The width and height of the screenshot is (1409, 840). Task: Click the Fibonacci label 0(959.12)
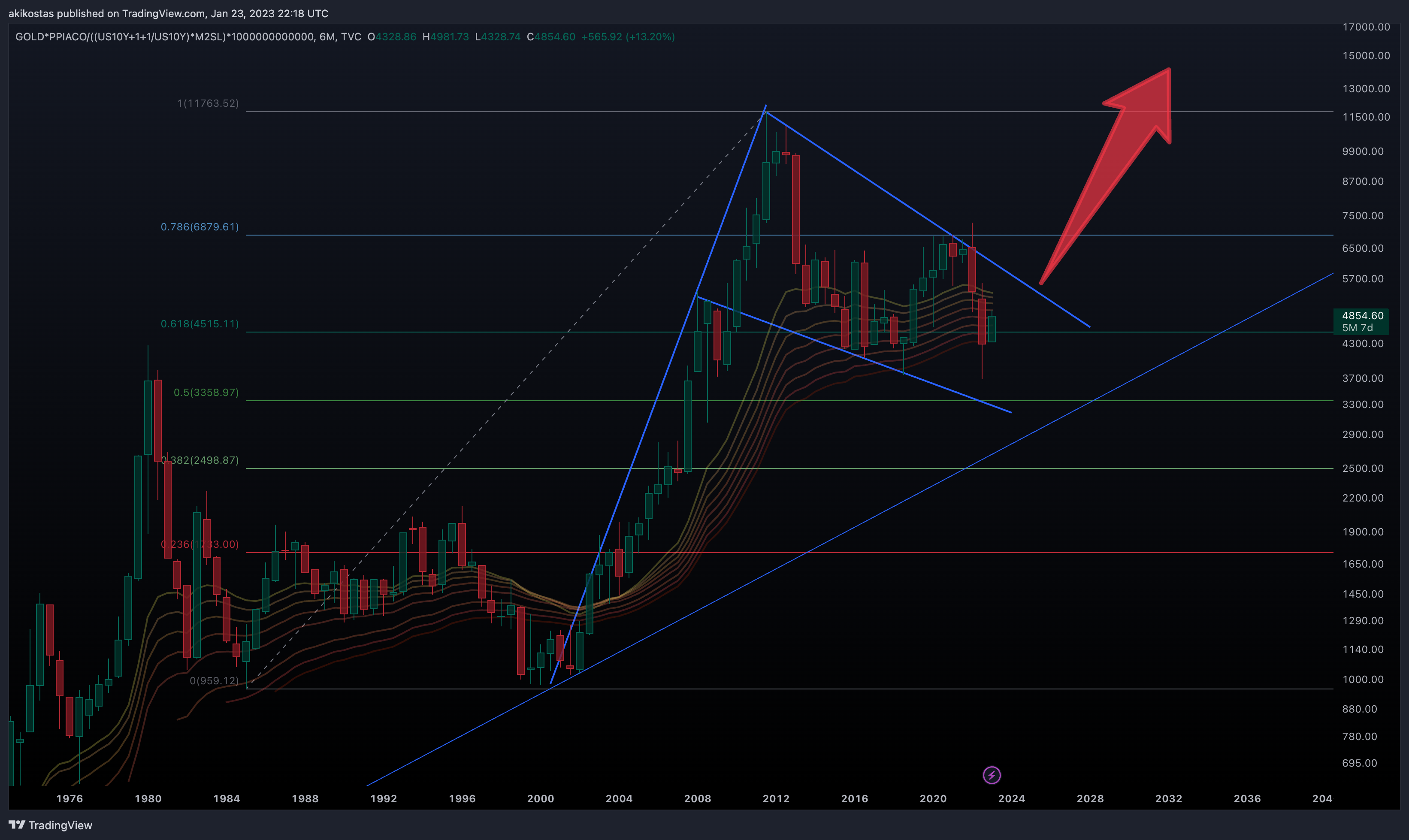[214, 680]
